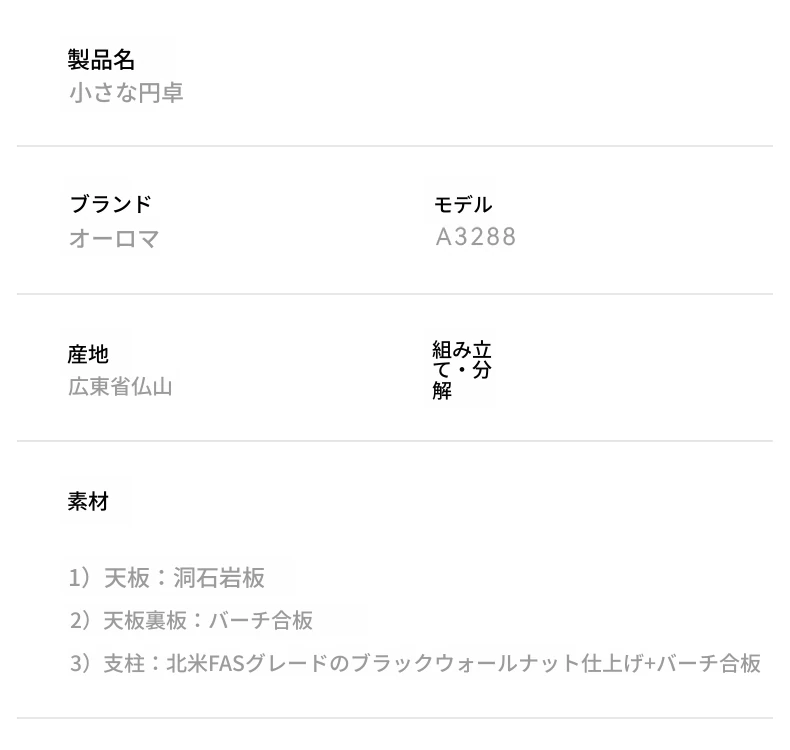The width and height of the screenshot is (790, 750).
Task: Click the 製品名 label
Action: [x=101, y=60]
